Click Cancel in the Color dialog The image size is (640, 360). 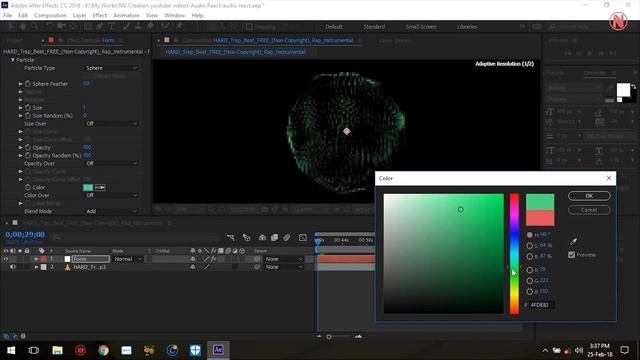pos(589,210)
